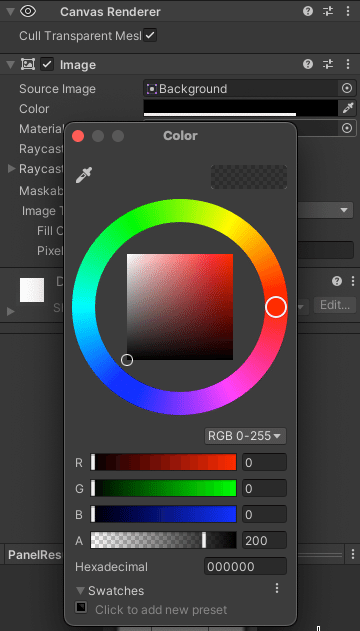Open Canvas Renderer kebab menu
The width and height of the screenshot is (360, 631).
(x=348, y=11)
